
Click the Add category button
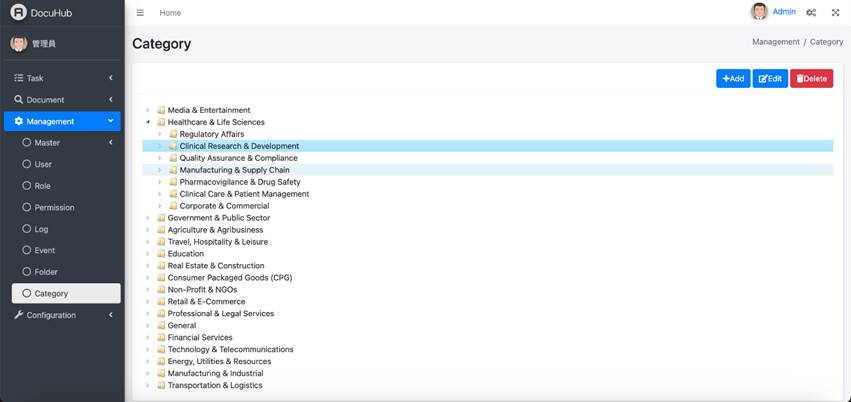[733, 79]
